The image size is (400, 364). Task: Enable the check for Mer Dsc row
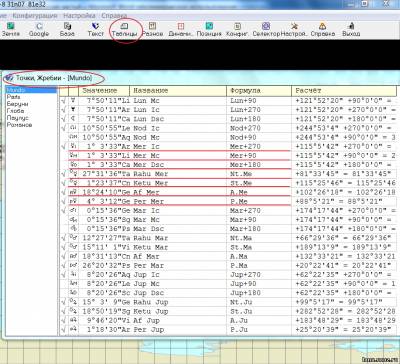point(64,165)
